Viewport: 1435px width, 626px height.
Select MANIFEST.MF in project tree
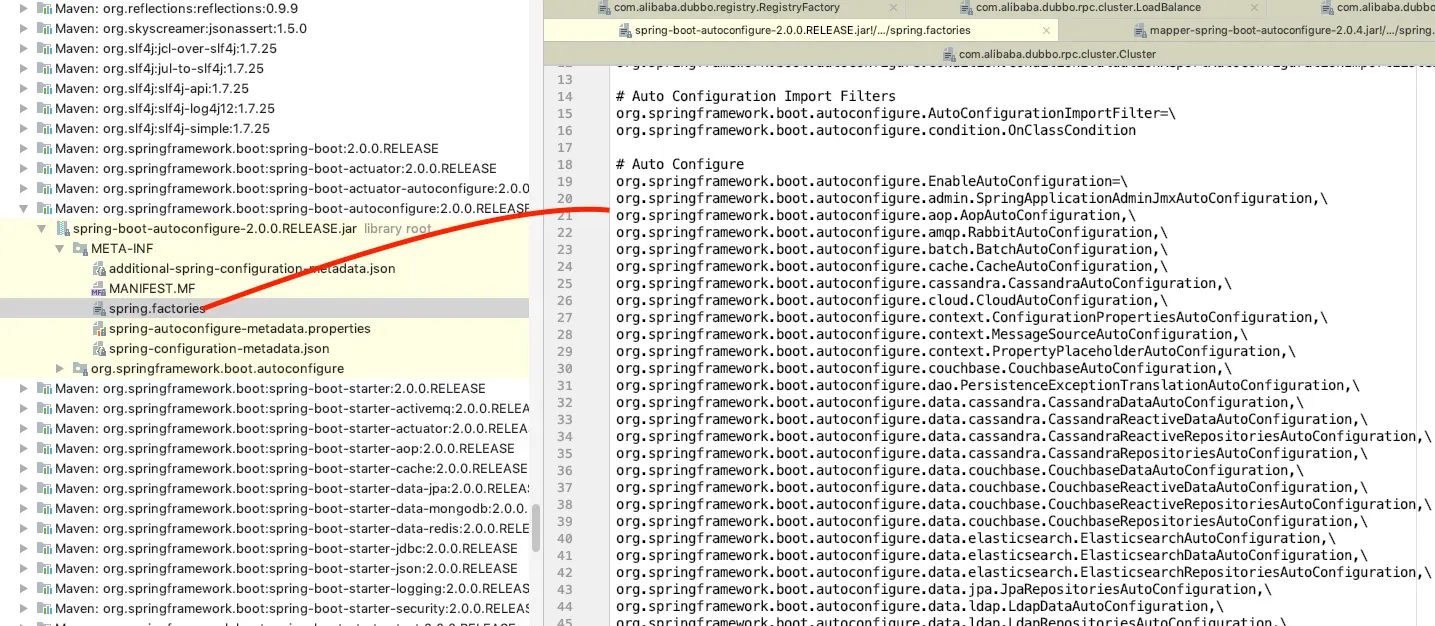tap(152, 288)
